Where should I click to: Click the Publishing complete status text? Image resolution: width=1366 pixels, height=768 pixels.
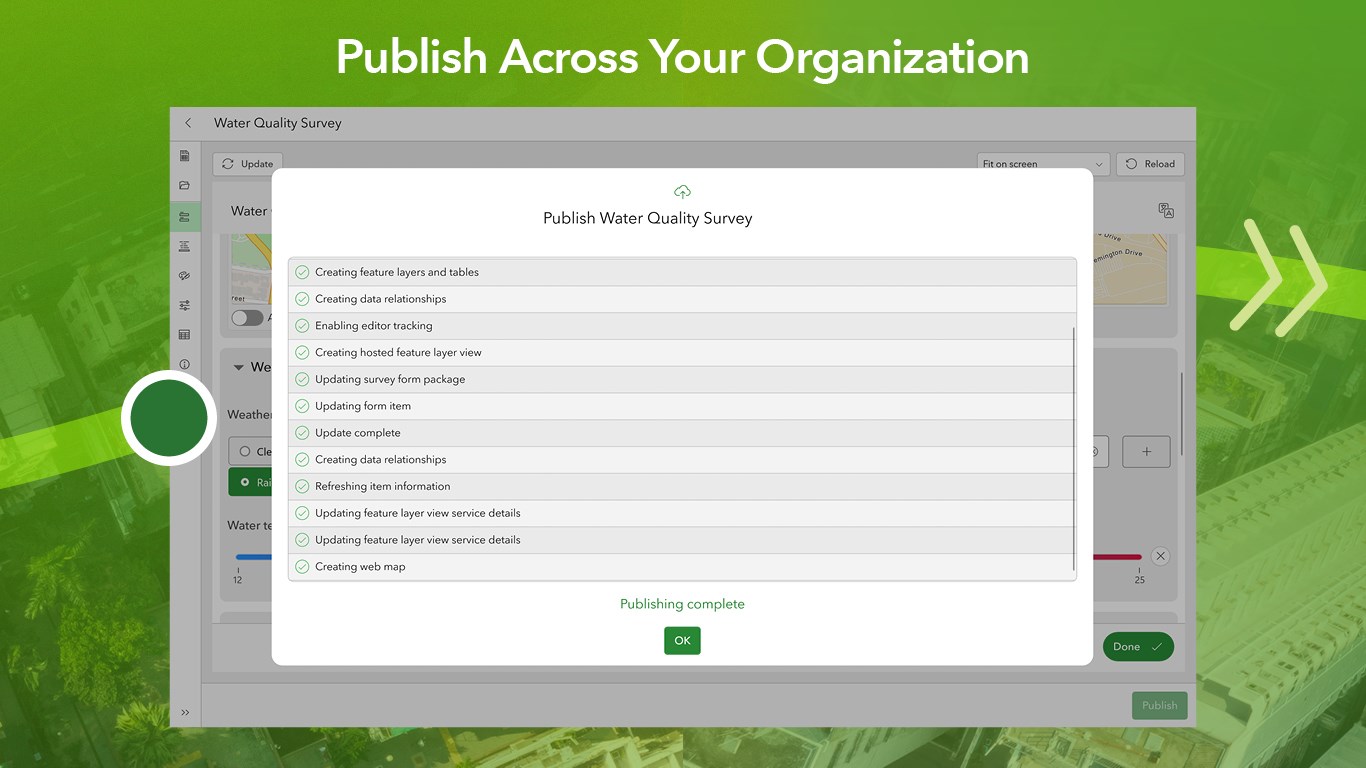coord(682,604)
